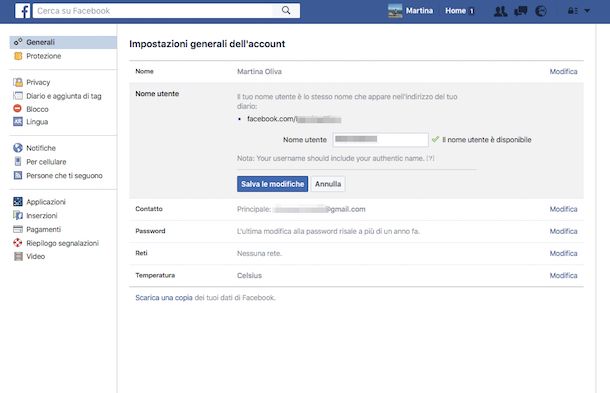This screenshot has width=610, height=393.
Task: Open the messages icon in top bar
Action: click(x=521, y=11)
